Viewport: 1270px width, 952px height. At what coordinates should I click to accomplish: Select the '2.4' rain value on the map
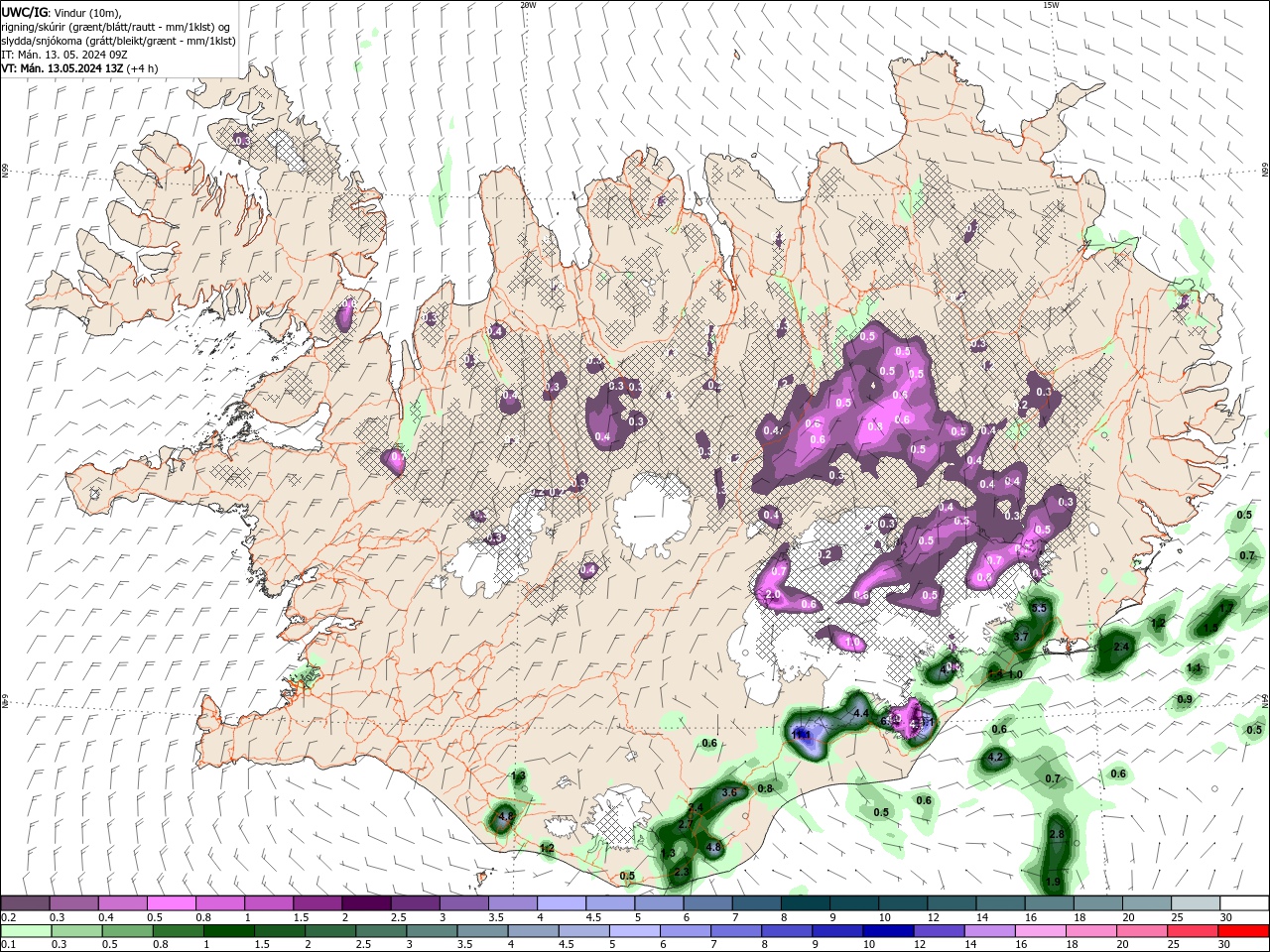(x=1122, y=647)
